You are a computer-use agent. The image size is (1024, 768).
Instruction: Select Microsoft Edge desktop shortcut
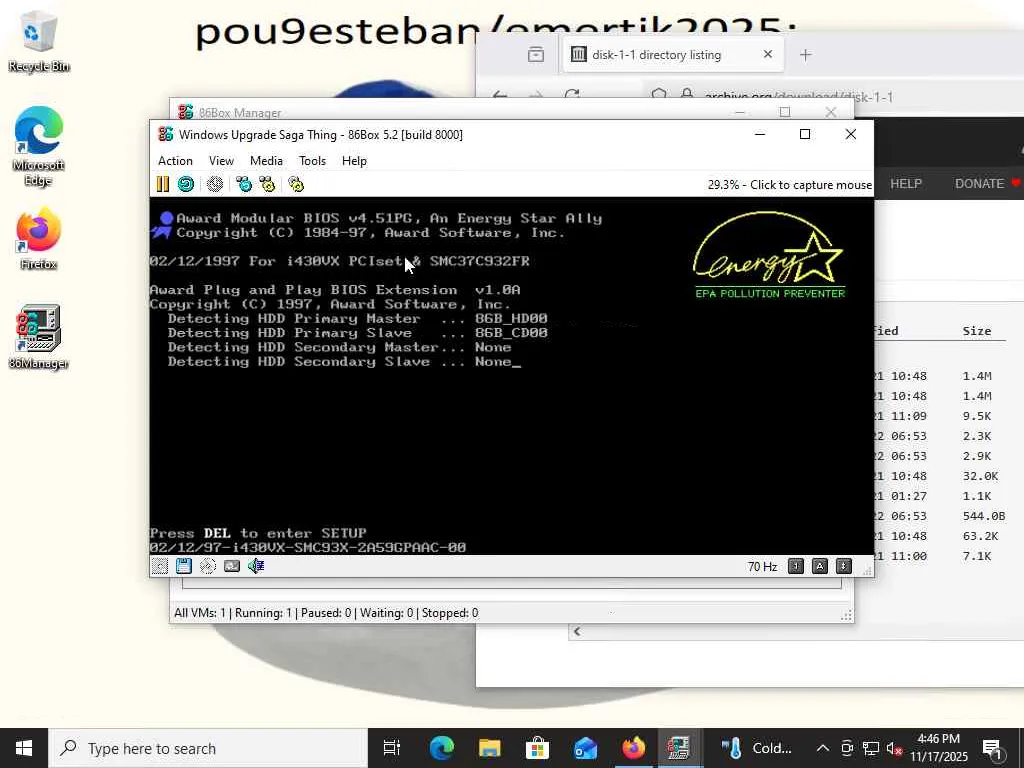(x=39, y=147)
